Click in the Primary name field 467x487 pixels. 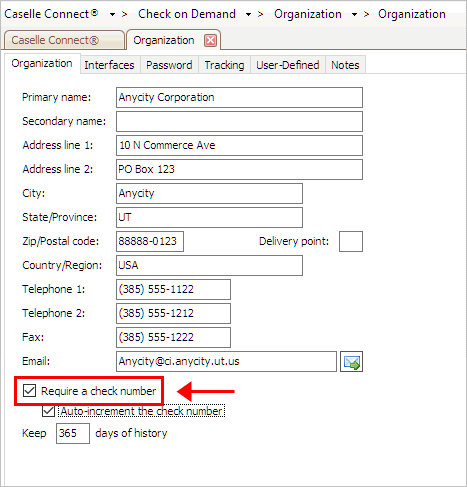239,97
